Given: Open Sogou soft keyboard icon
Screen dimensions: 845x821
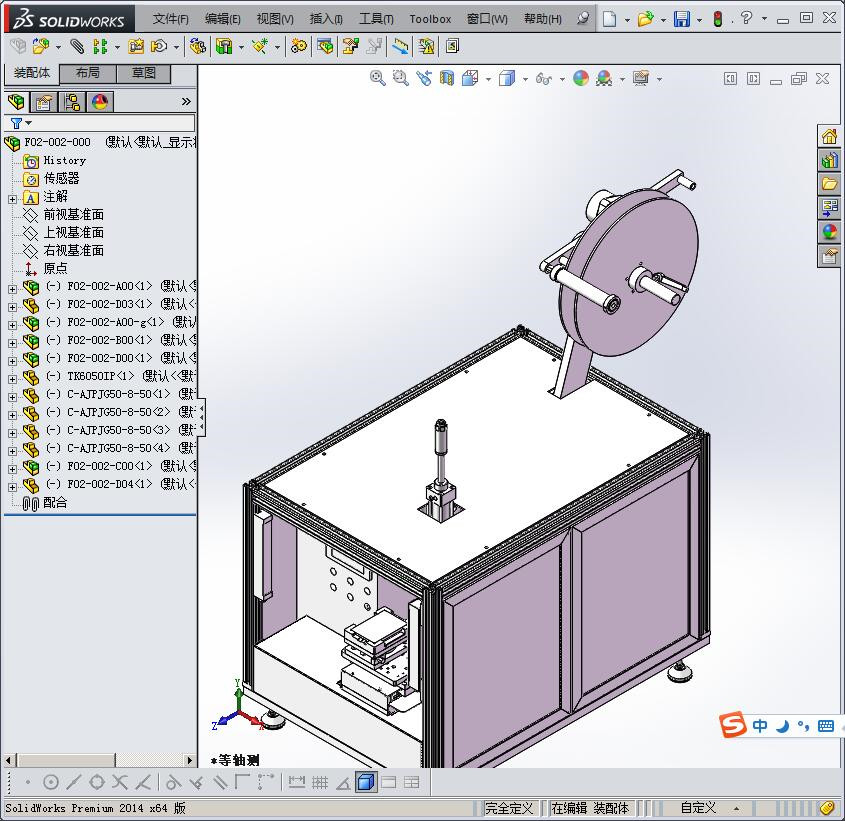Looking at the screenshot, I should point(826,726).
